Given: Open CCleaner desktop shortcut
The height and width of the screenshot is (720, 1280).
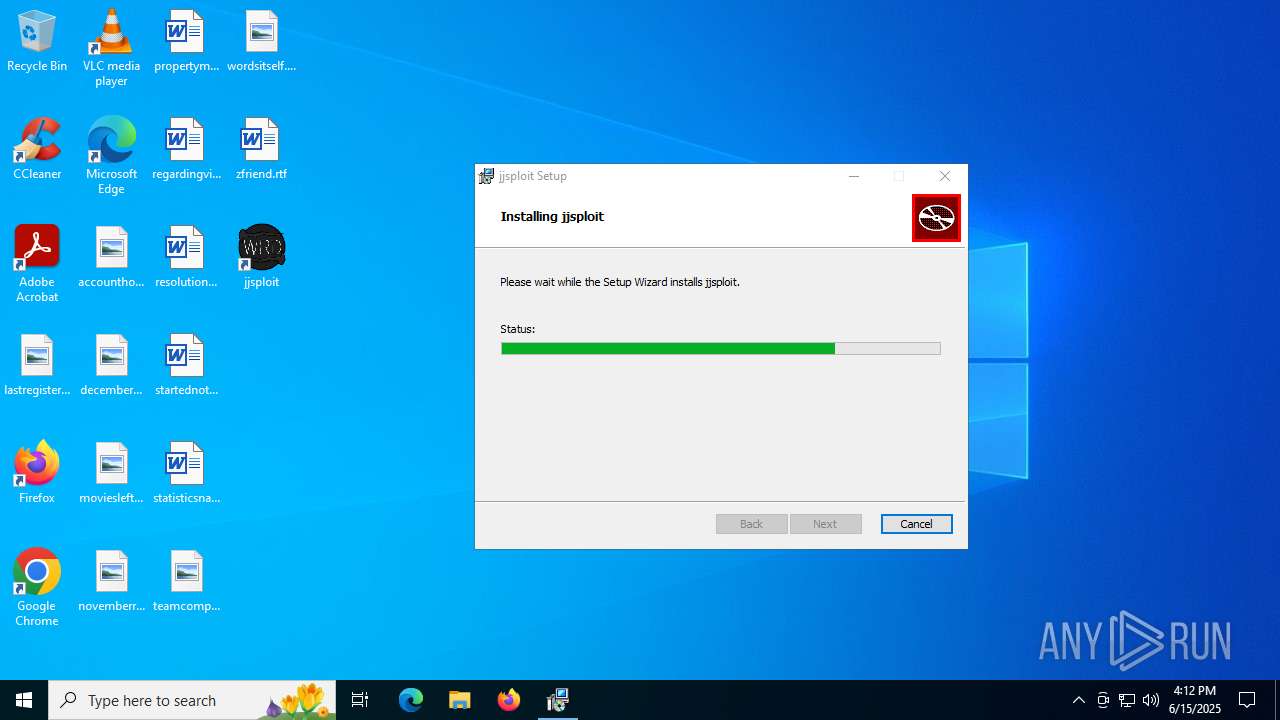Looking at the screenshot, I should tap(37, 149).
